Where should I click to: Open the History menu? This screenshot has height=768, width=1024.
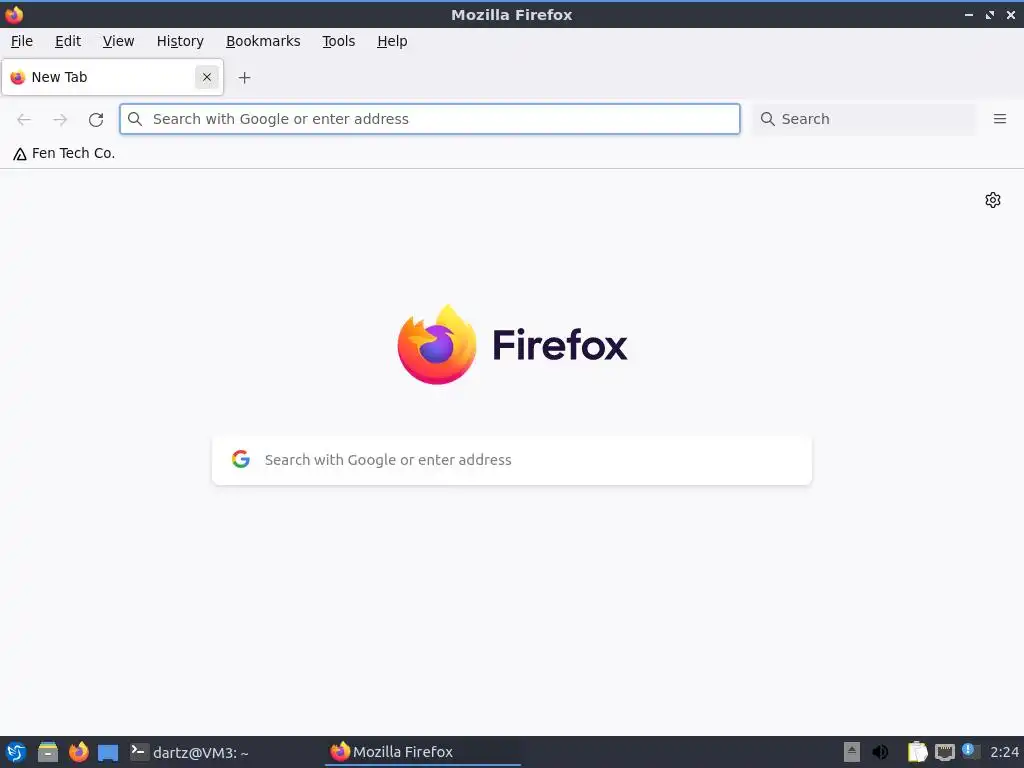click(x=180, y=41)
